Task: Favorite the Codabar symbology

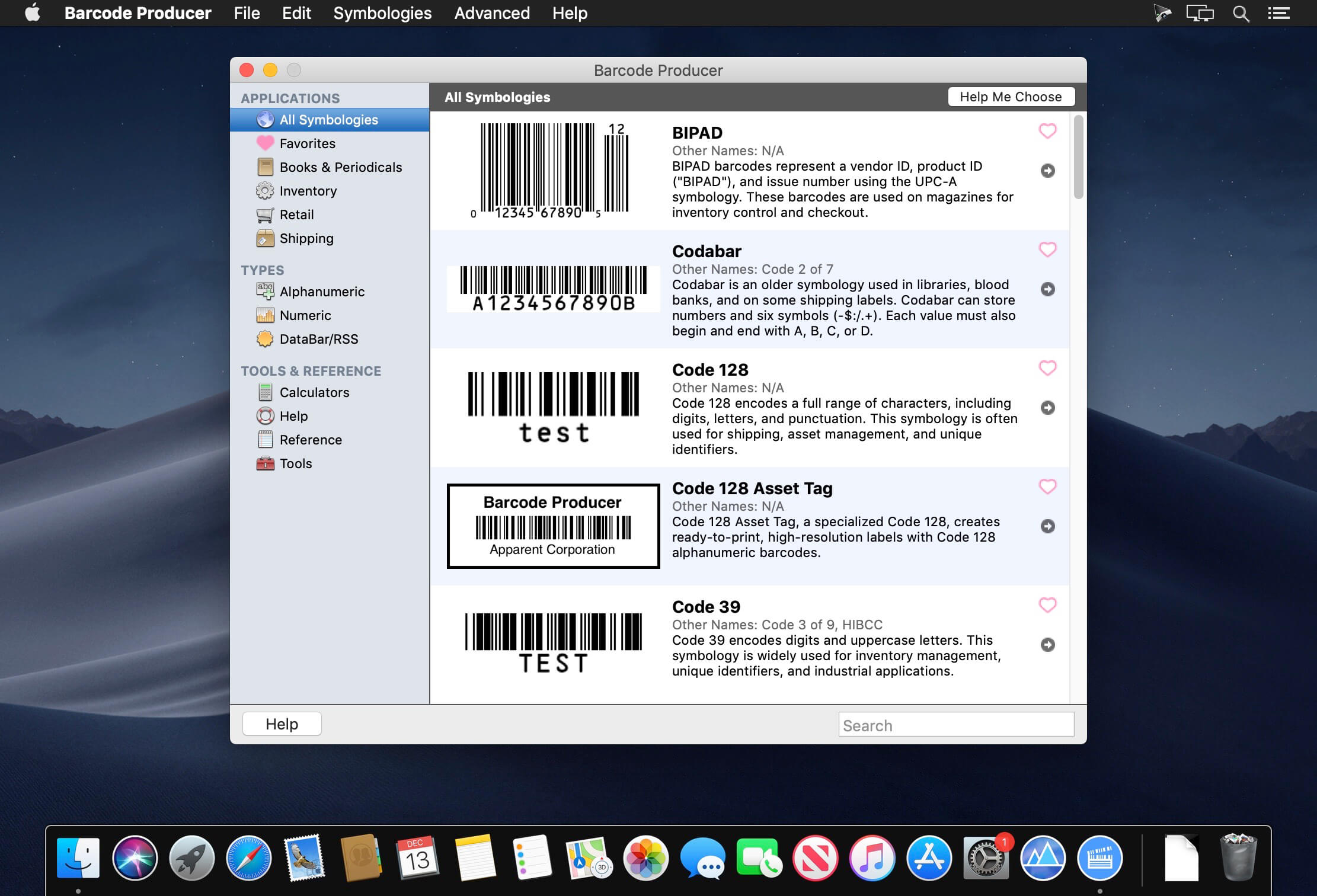Action: coord(1048,249)
